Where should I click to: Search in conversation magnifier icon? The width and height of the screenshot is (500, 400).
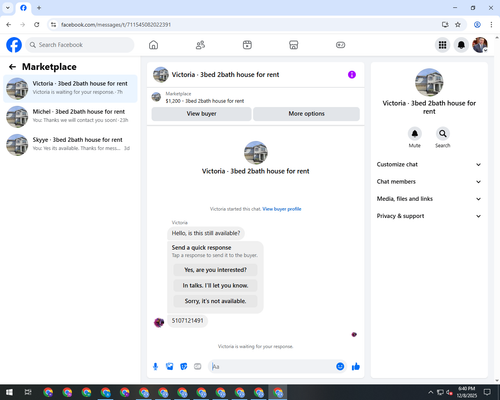443,134
